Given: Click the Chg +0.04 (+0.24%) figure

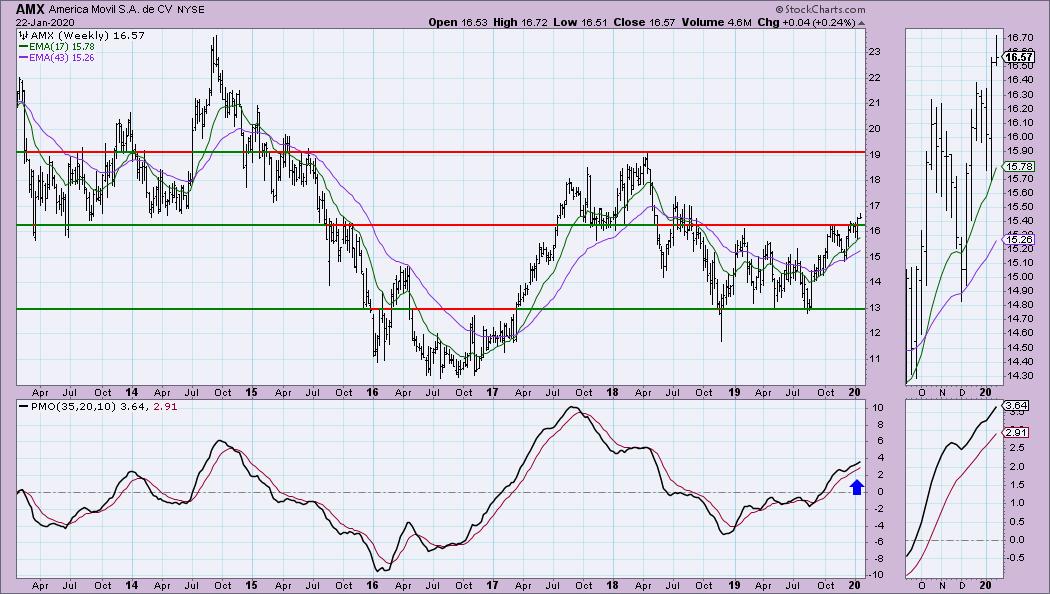Looking at the screenshot, I should 806,22.
